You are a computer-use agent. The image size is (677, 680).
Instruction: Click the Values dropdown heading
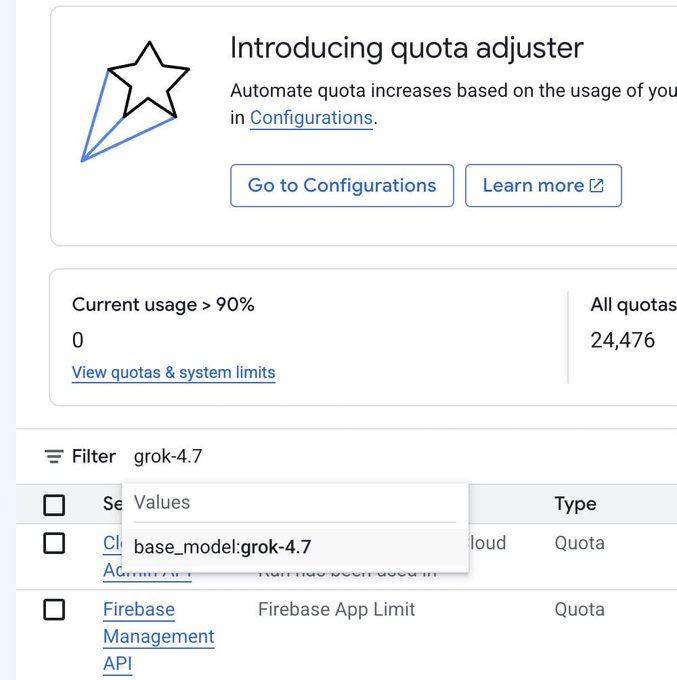[x=162, y=503]
